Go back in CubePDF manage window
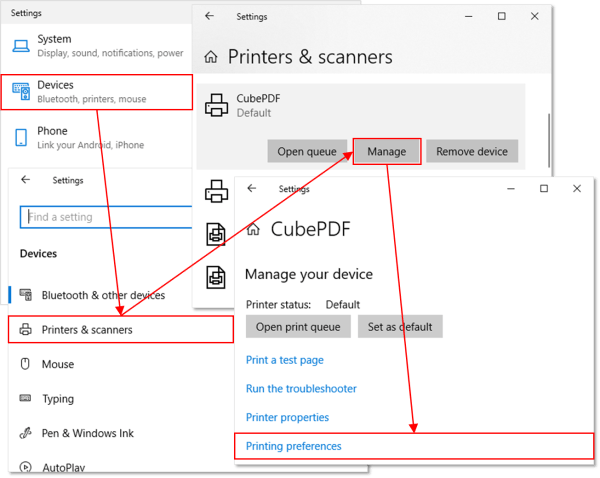Viewport: 600px width, 478px height. (x=252, y=188)
